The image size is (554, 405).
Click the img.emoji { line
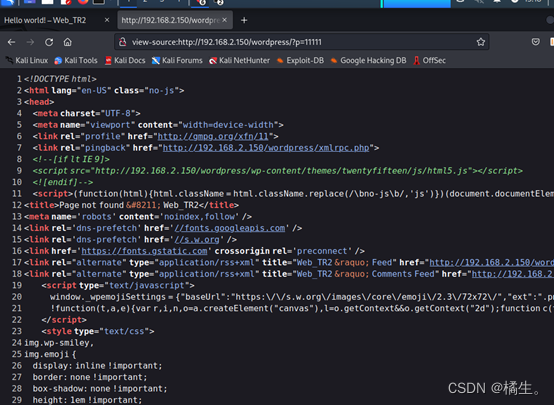coord(50,354)
